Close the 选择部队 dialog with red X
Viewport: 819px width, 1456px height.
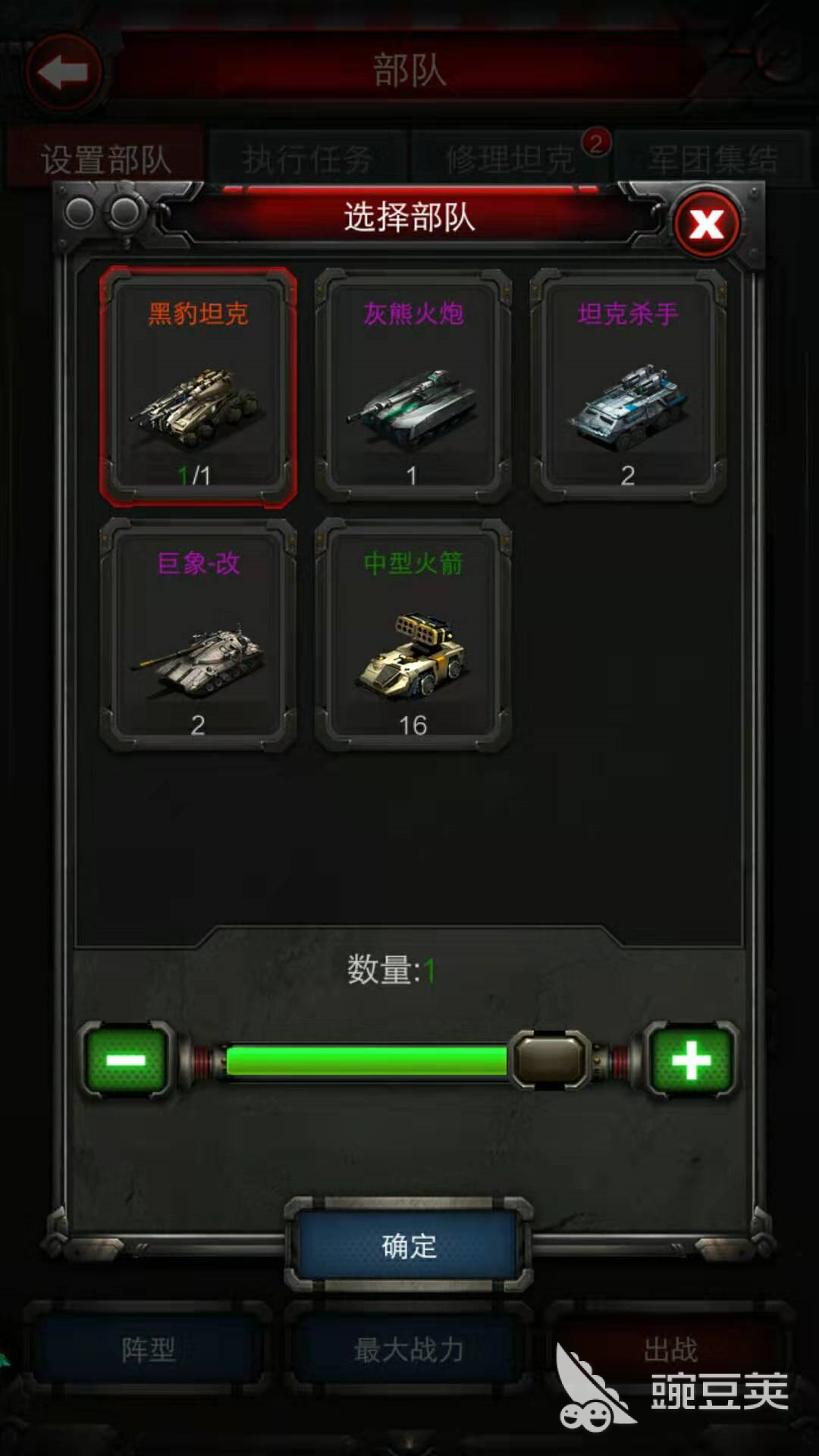click(x=707, y=224)
